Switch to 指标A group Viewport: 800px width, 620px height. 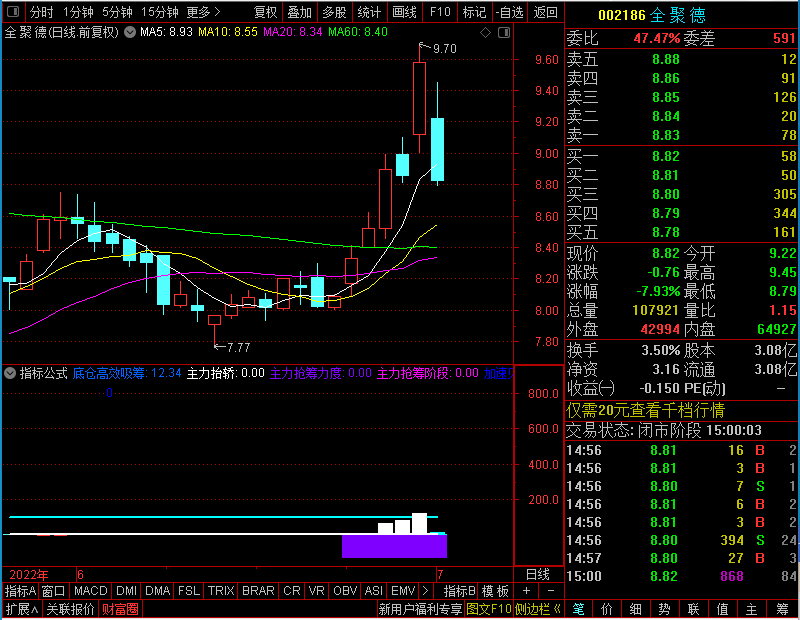pos(20,591)
